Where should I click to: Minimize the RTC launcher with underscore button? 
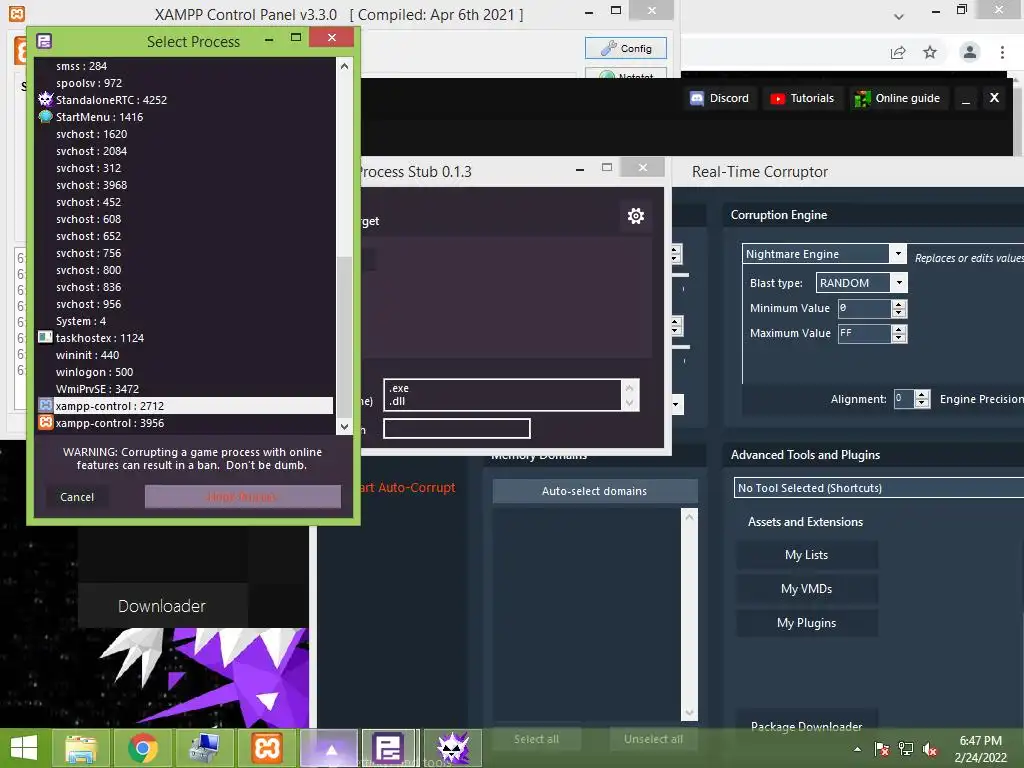pos(966,99)
